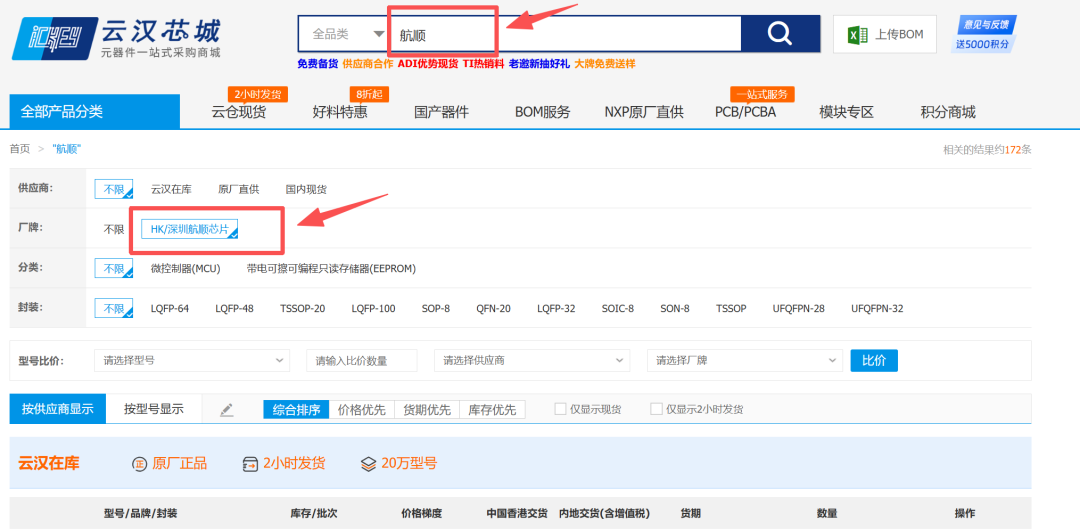Select 不限 in the 封装 filter row
This screenshot has width=1080, height=530.
(113, 308)
